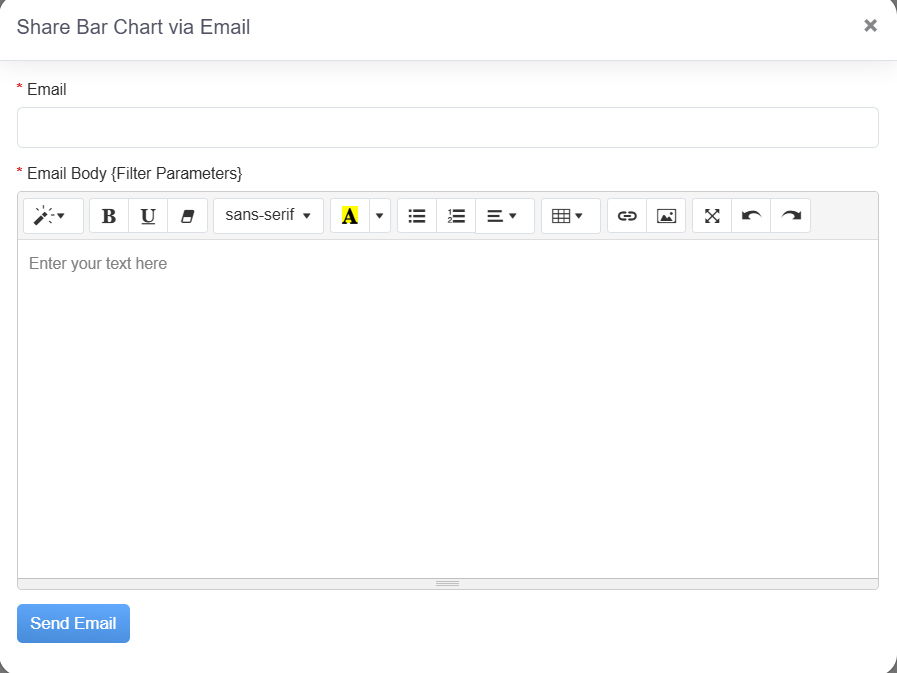Toggle bold formatting
The height and width of the screenshot is (673, 897).
[x=109, y=216]
